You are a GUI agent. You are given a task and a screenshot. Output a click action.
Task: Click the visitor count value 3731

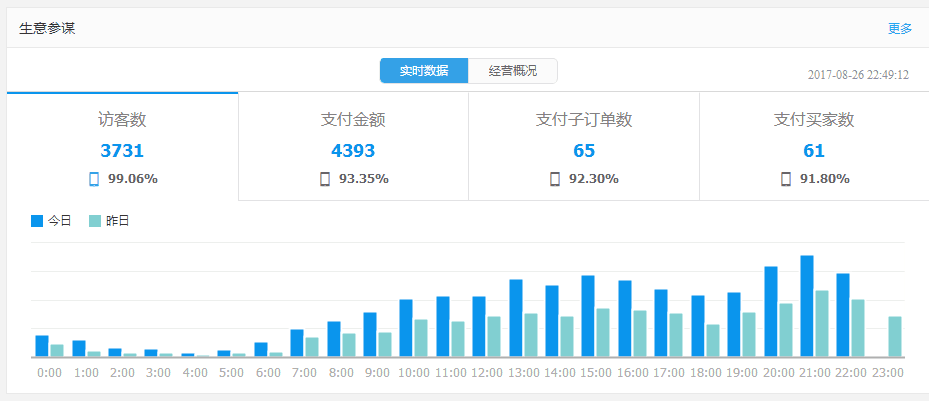[122, 151]
